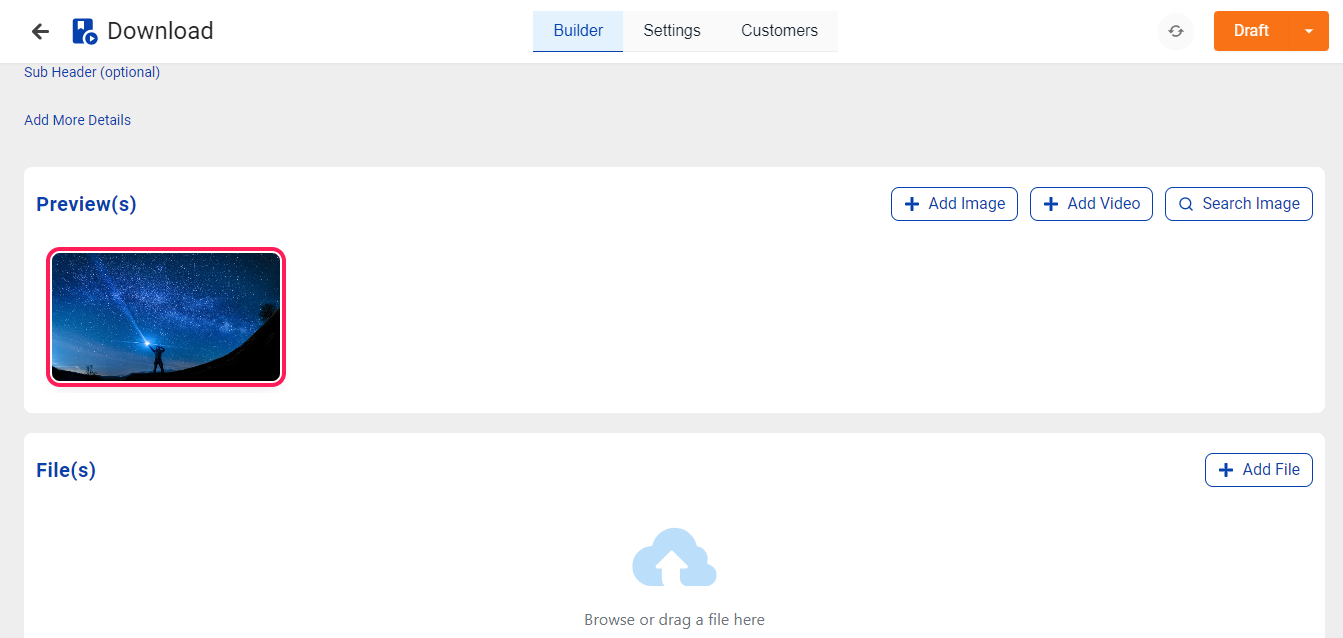Viewport: 1343px width, 638px height.
Task: Click the back arrow to leave the editor
Action: (x=39, y=31)
